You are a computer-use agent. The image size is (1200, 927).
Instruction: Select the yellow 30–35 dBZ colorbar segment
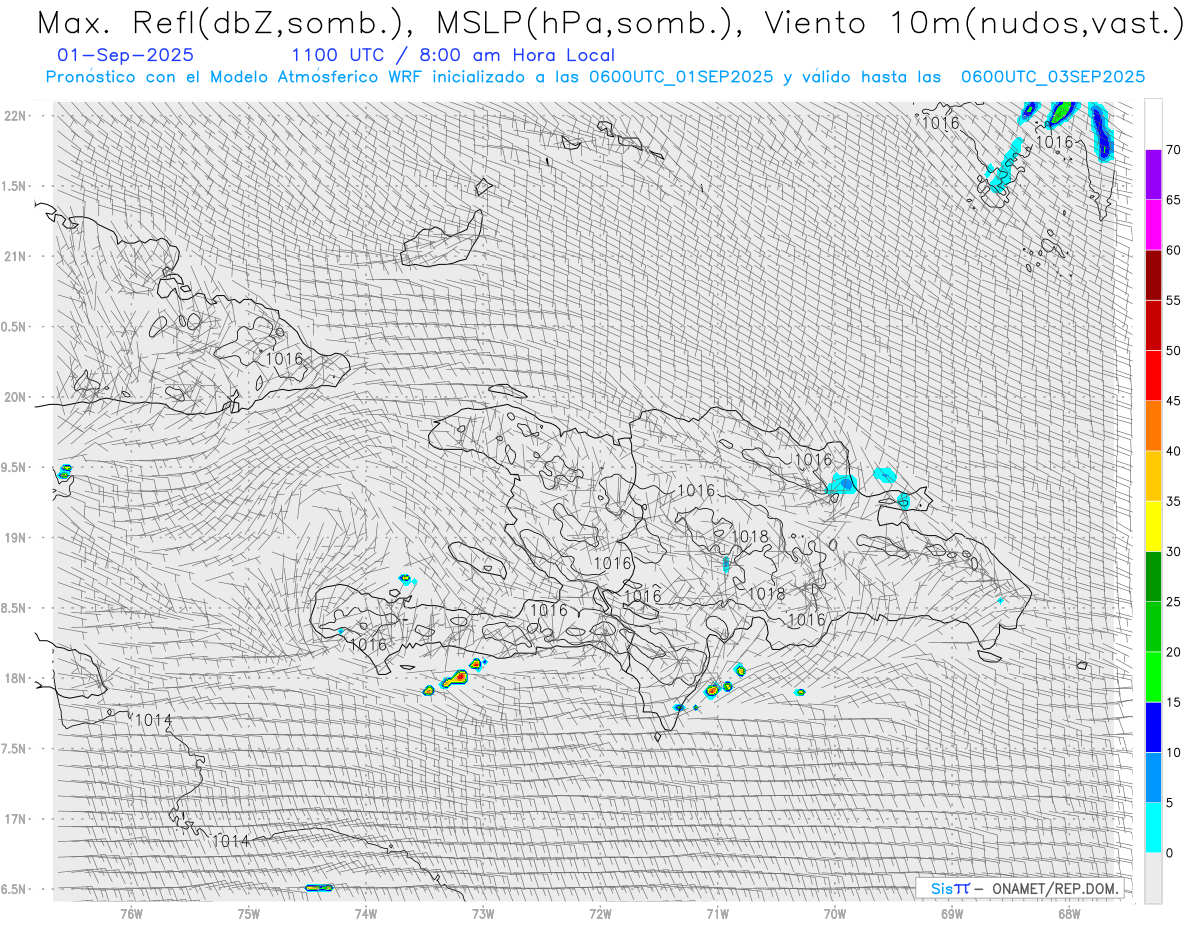(x=1153, y=526)
